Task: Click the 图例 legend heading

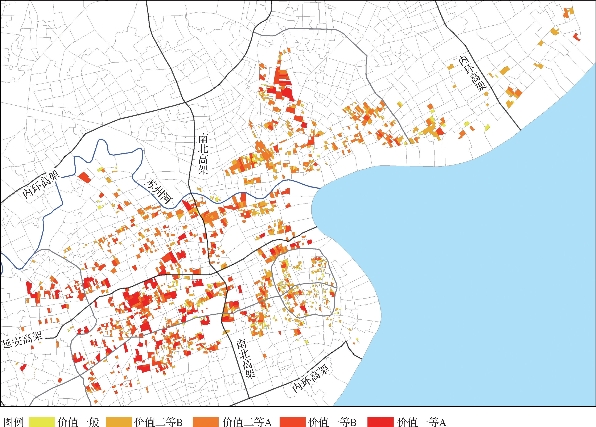Action: pyautogui.click(x=14, y=422)
